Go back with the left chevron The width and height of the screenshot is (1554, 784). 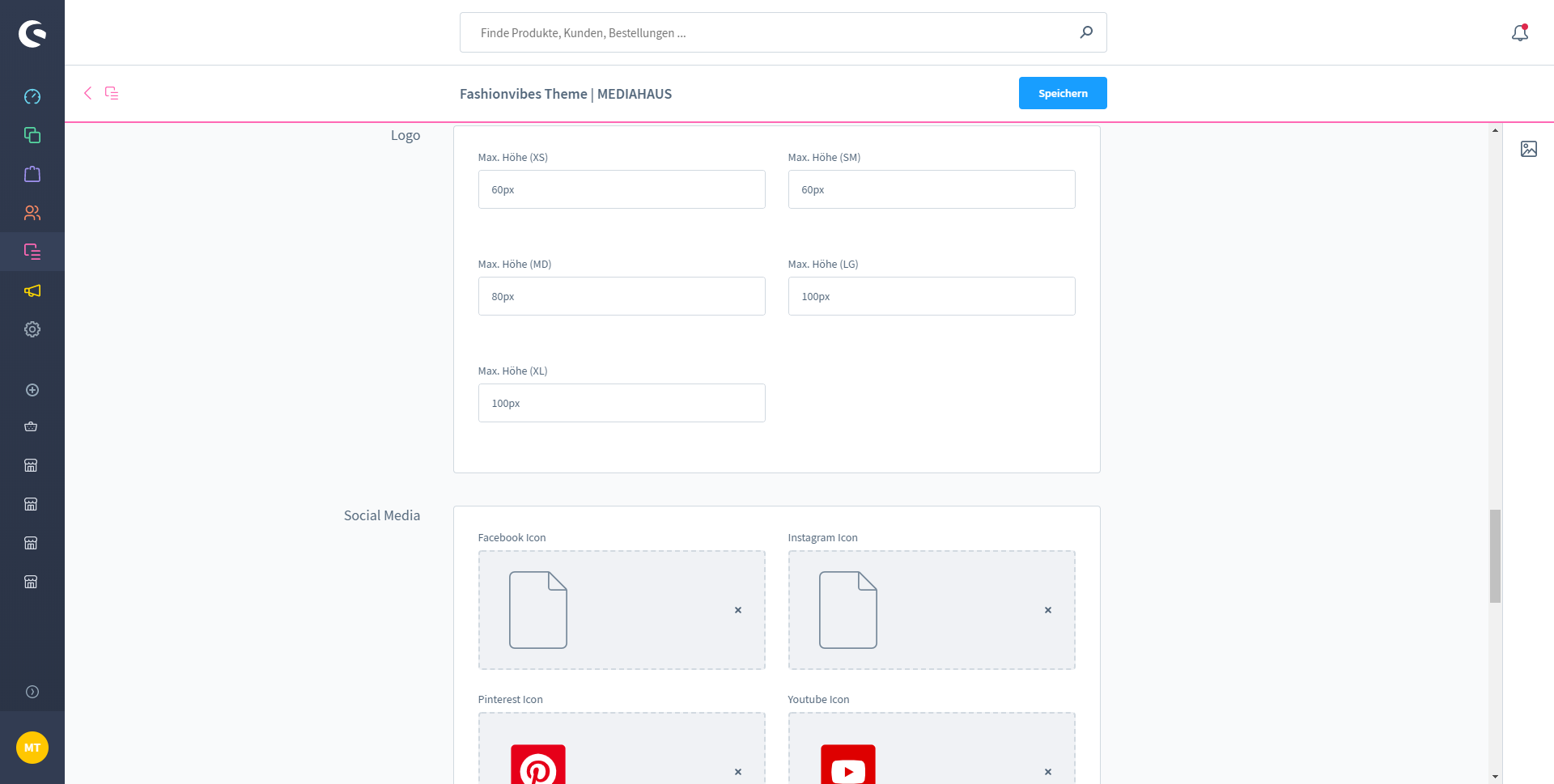(x=87, y=93)
